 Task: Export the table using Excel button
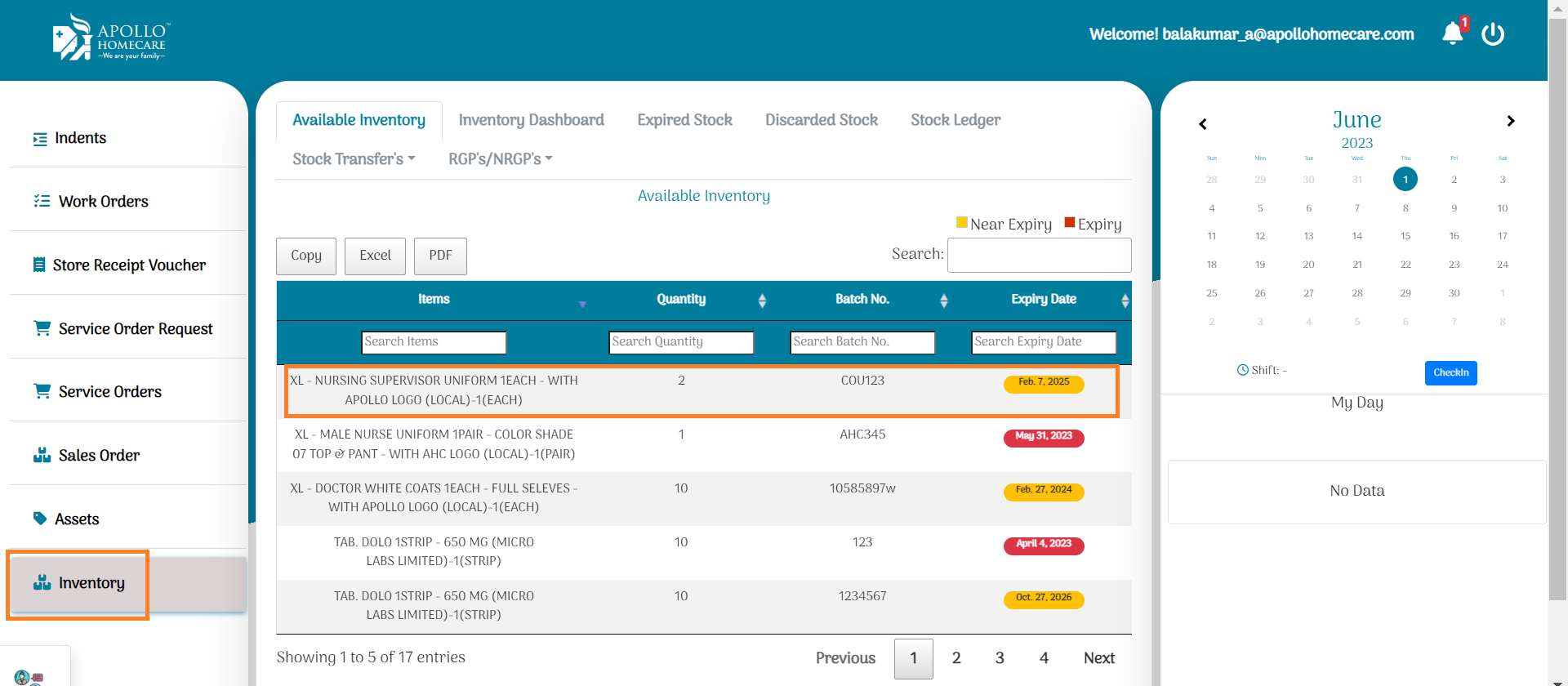click(x=375, y=256)
